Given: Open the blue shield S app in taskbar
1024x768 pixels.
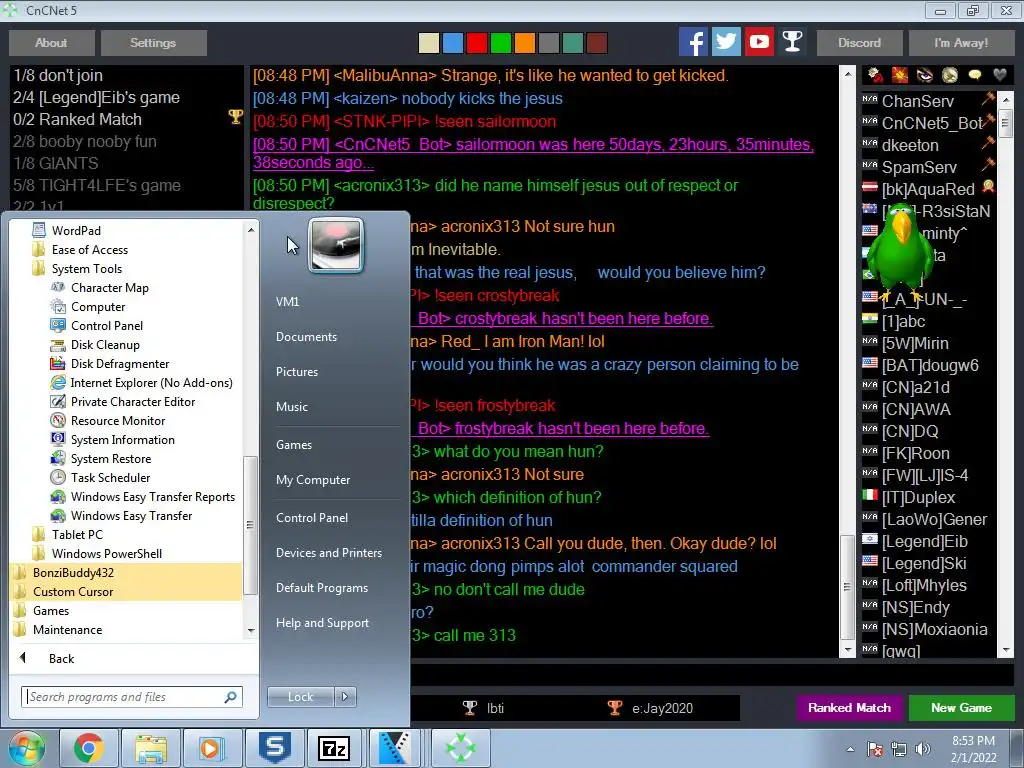Looking at the screenshot, I should (274, 748).
